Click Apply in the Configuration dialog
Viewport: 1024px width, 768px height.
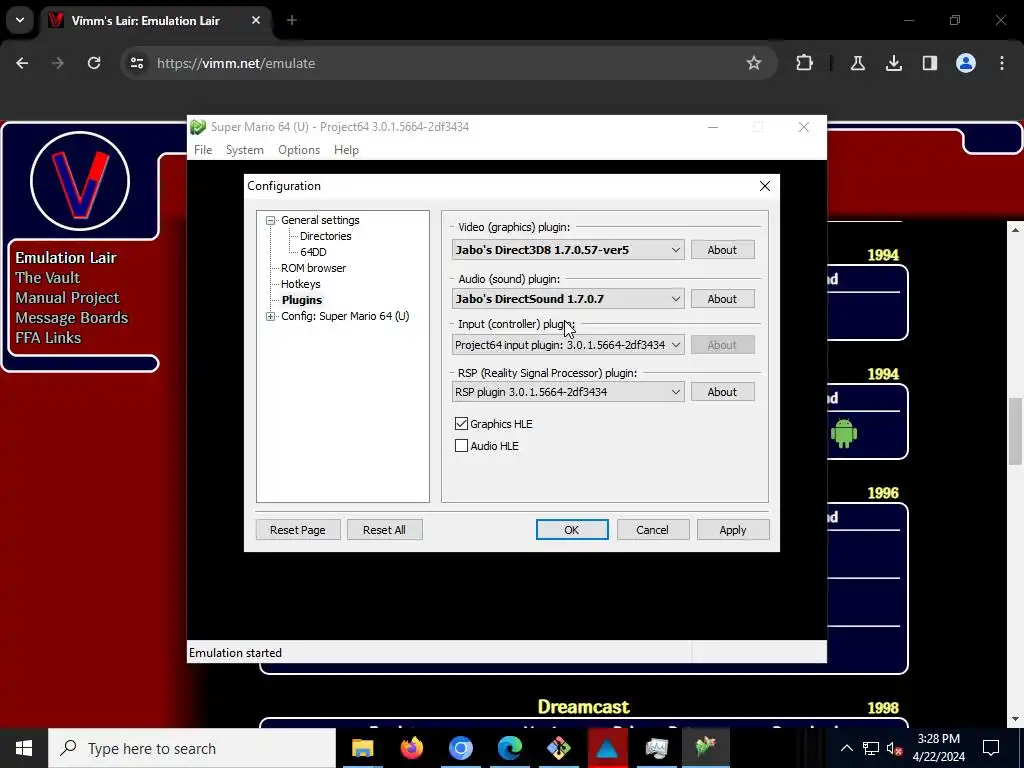733,530
